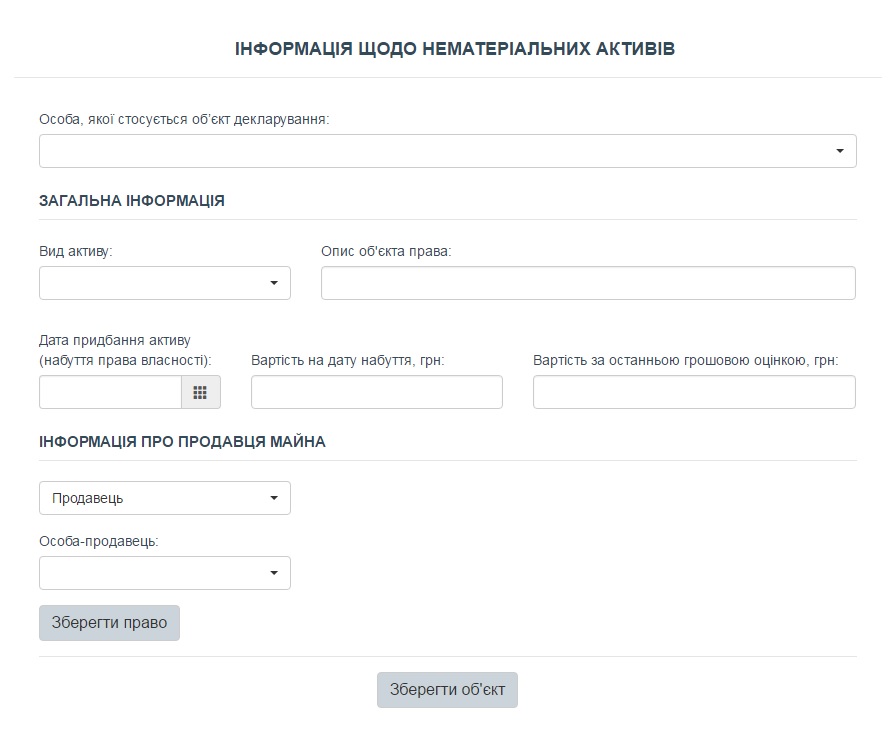Open the 'Особа-продавець' dropdown list

pos(165,573)
